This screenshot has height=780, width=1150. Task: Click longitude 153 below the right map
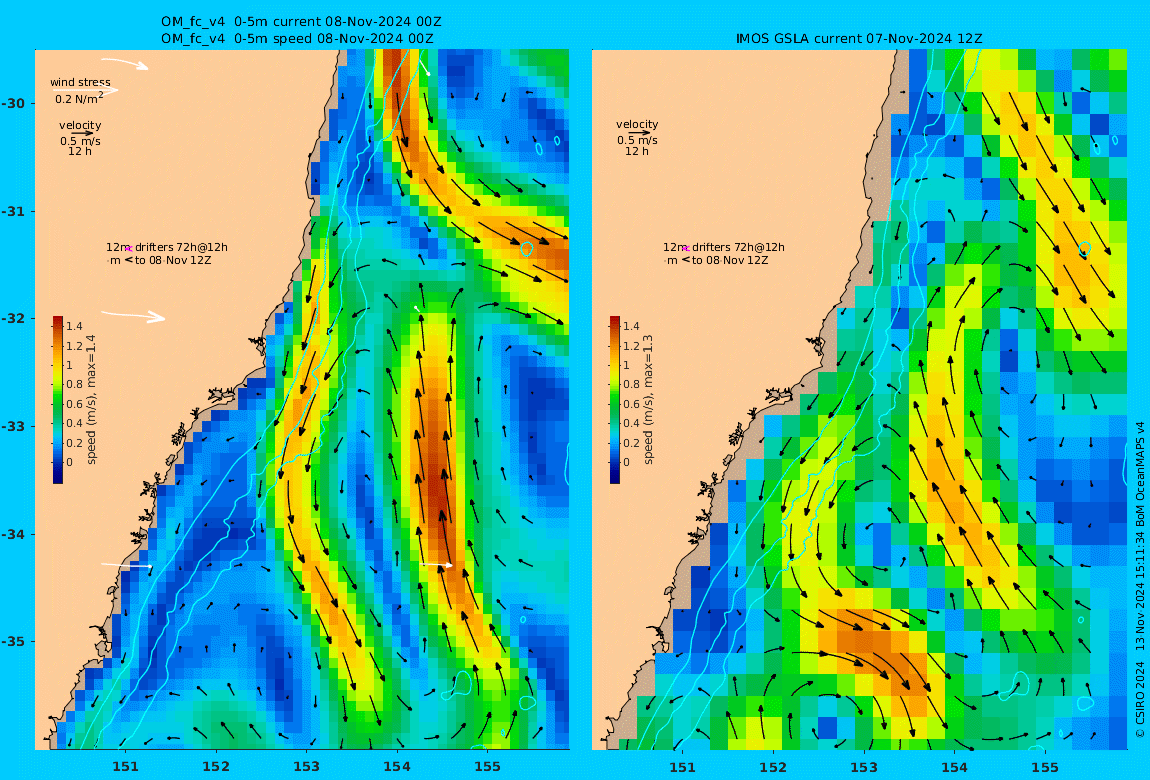pyautogui.click(x=864, y=767)
